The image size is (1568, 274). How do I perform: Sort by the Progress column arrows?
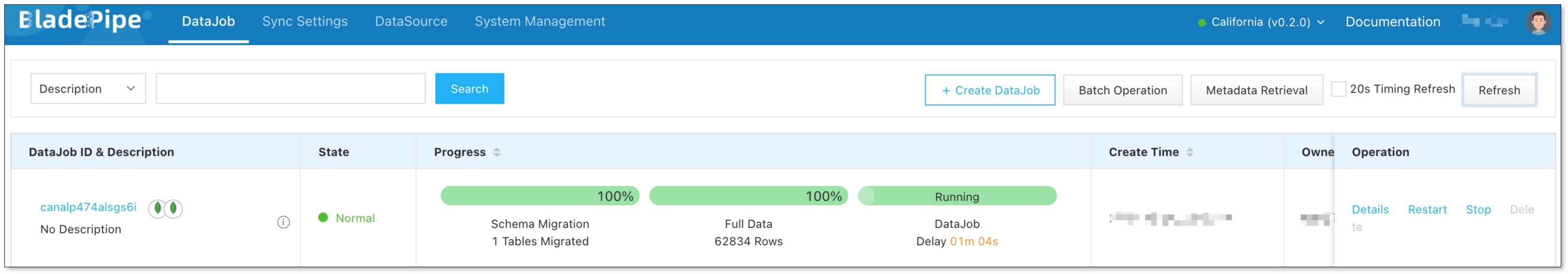[x=497, y=152]
